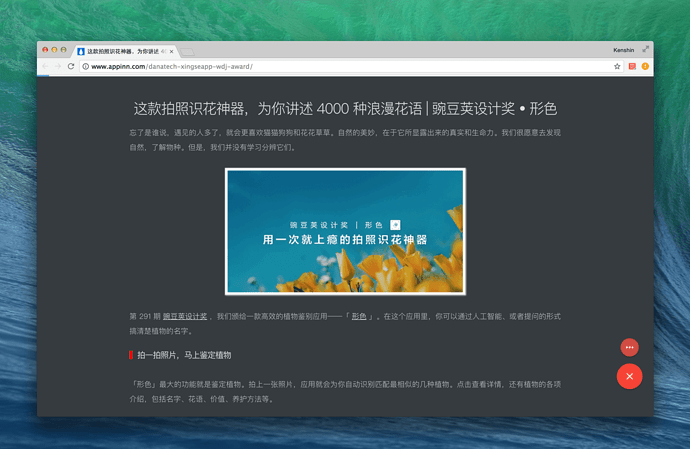Click the orange extension icon in toolbar
690x449 pixels.
coord(645,66)
